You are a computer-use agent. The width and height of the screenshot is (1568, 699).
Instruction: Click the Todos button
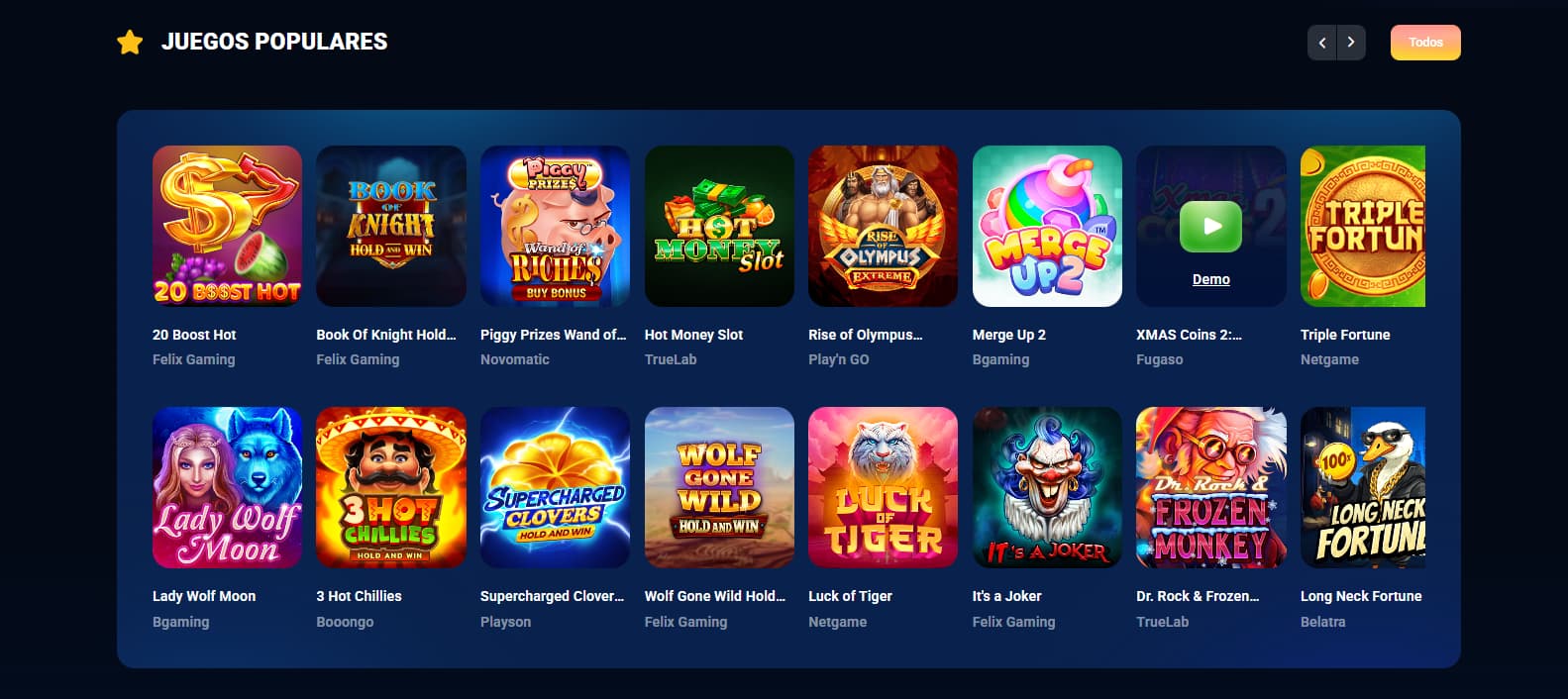1425,43
